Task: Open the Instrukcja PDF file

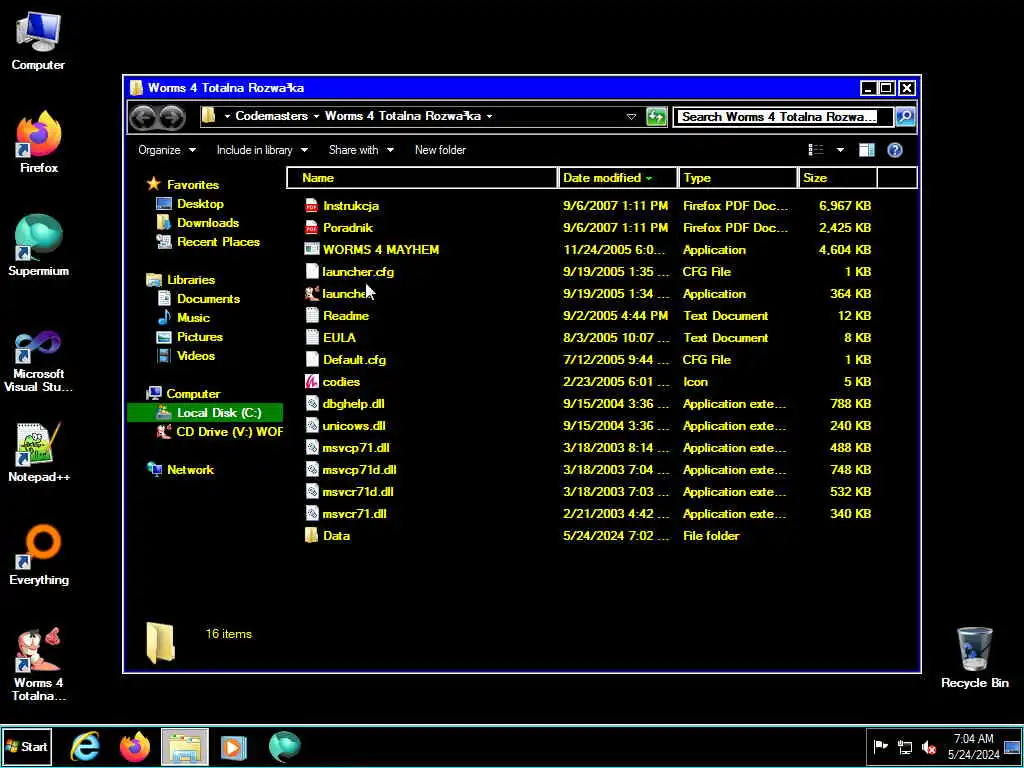Action: (351, 206)
